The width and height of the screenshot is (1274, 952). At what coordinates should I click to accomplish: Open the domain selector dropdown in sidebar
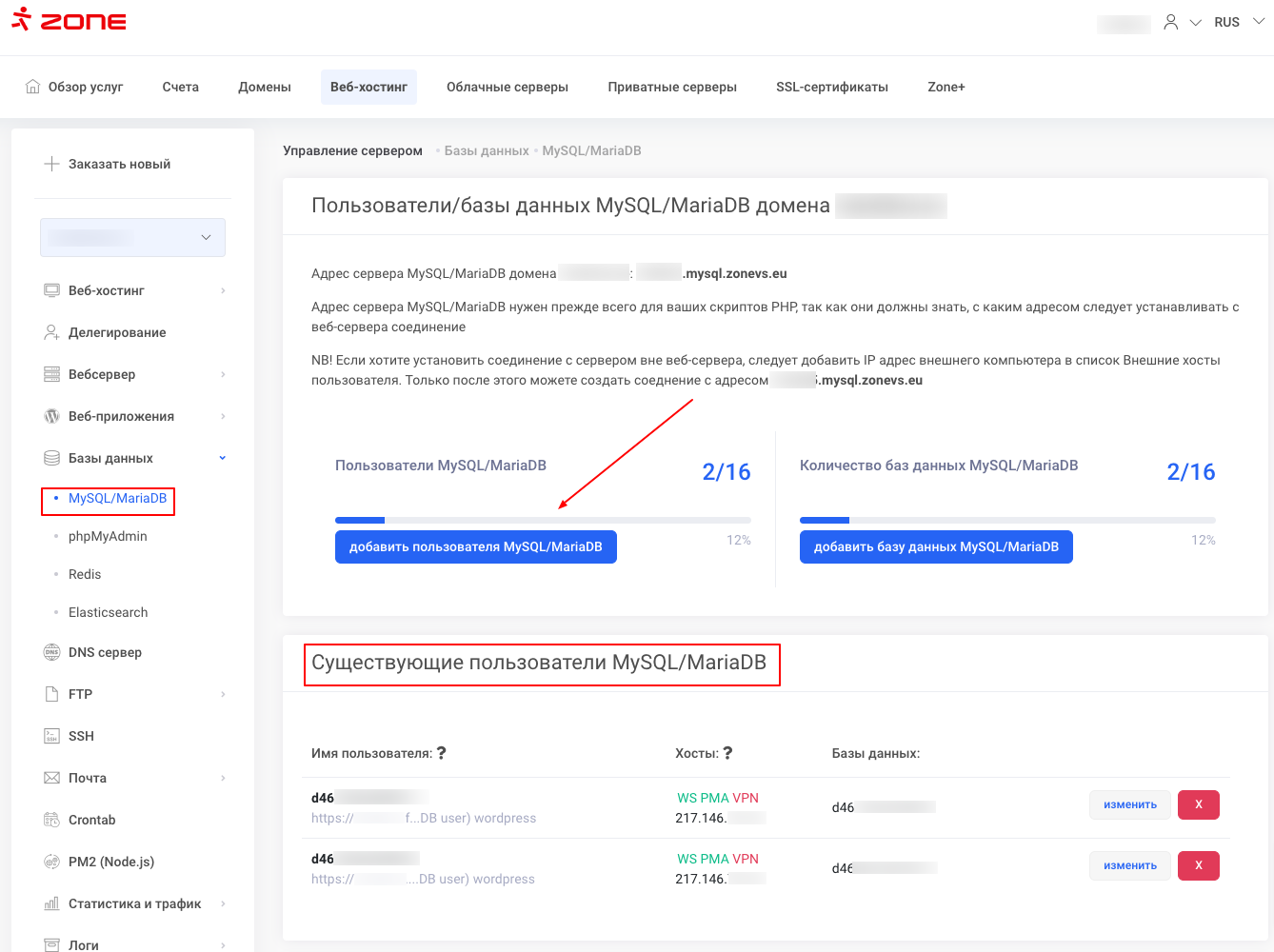pos(132,237)
